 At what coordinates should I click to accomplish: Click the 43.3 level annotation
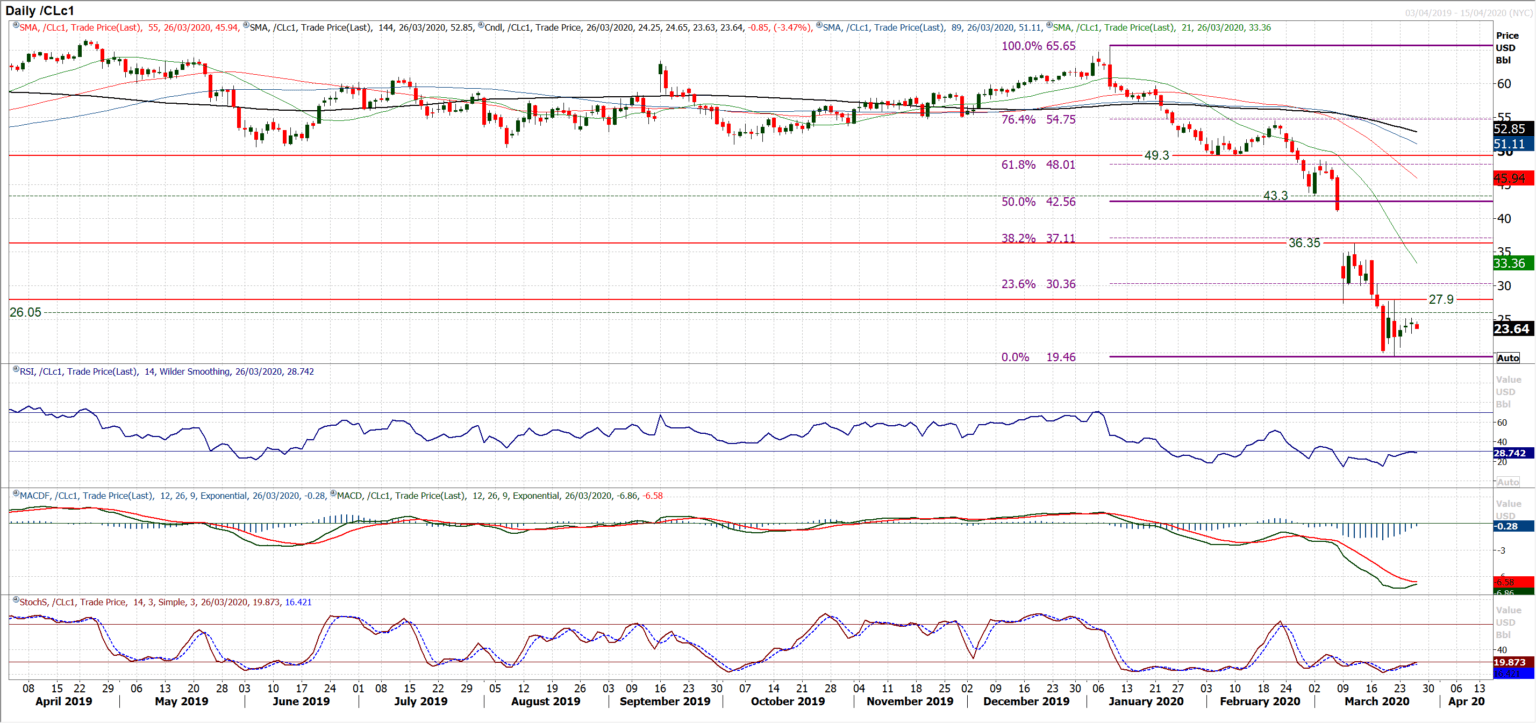[1276, 196]
